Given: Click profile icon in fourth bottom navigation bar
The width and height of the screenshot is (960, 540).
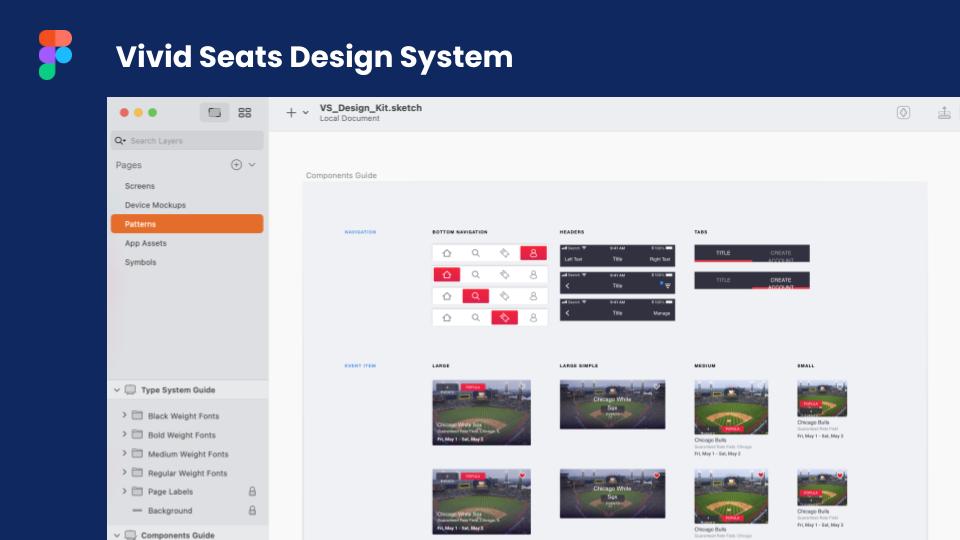Looking at the screenshot, I should (533, 318).
